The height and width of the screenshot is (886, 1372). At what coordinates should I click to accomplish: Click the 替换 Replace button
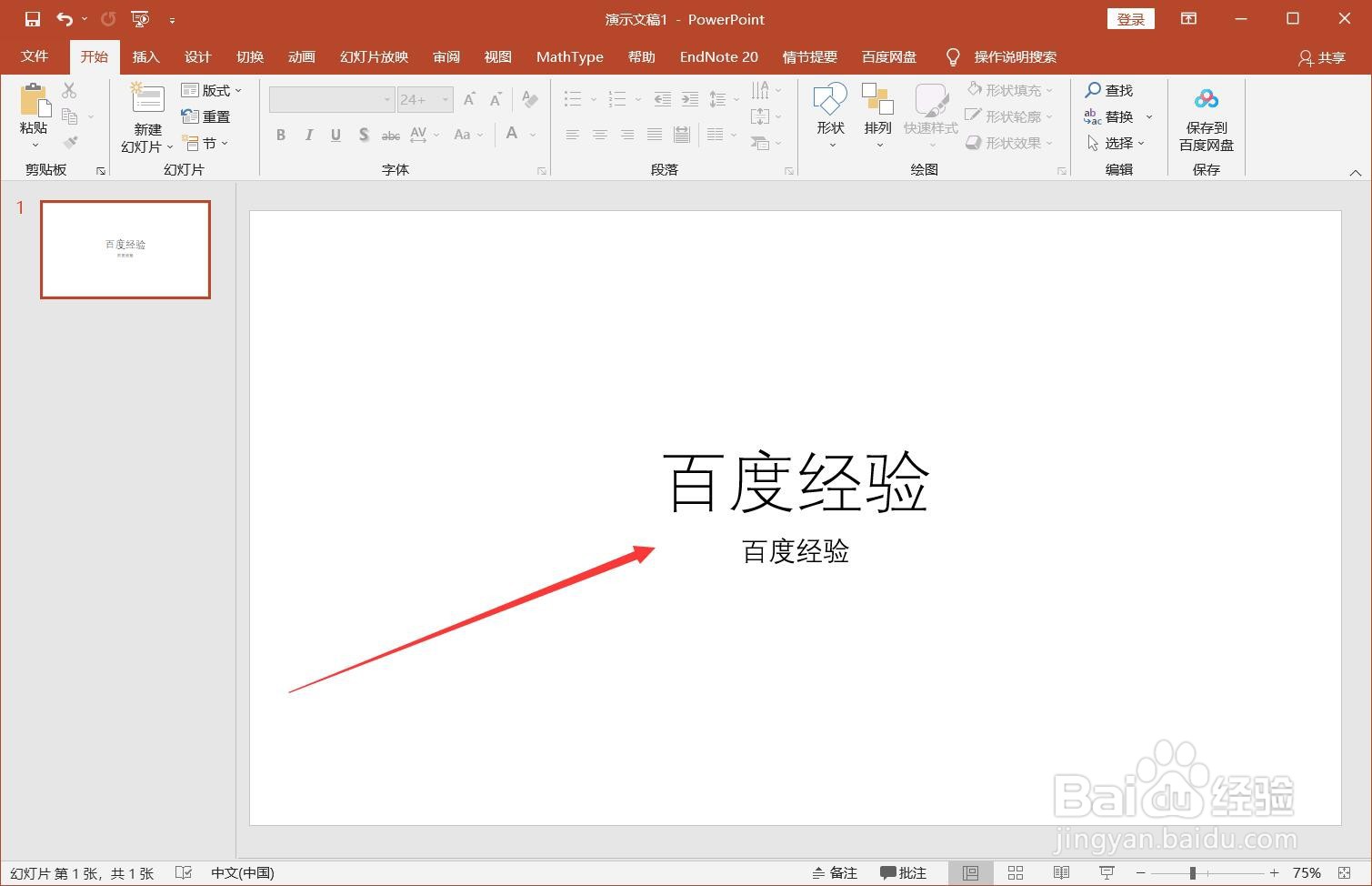point(1109,116)
